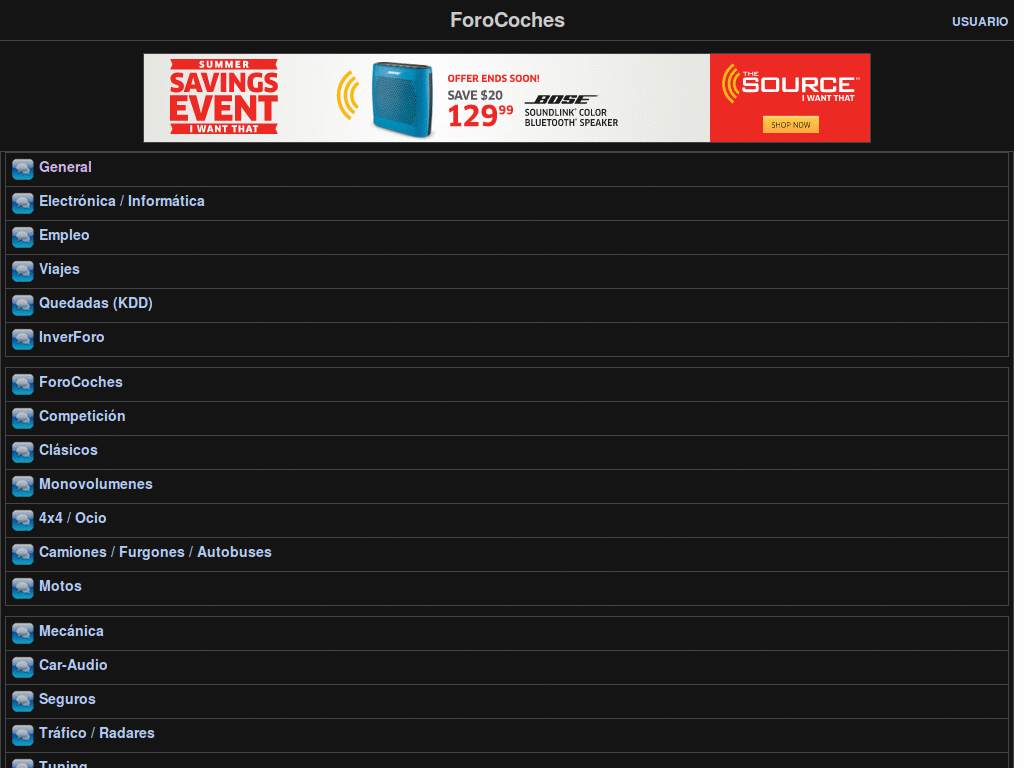Click the icon next to 4x4 / Ocio
Viewport: 1024px width, 768px height.
point(23,520)
